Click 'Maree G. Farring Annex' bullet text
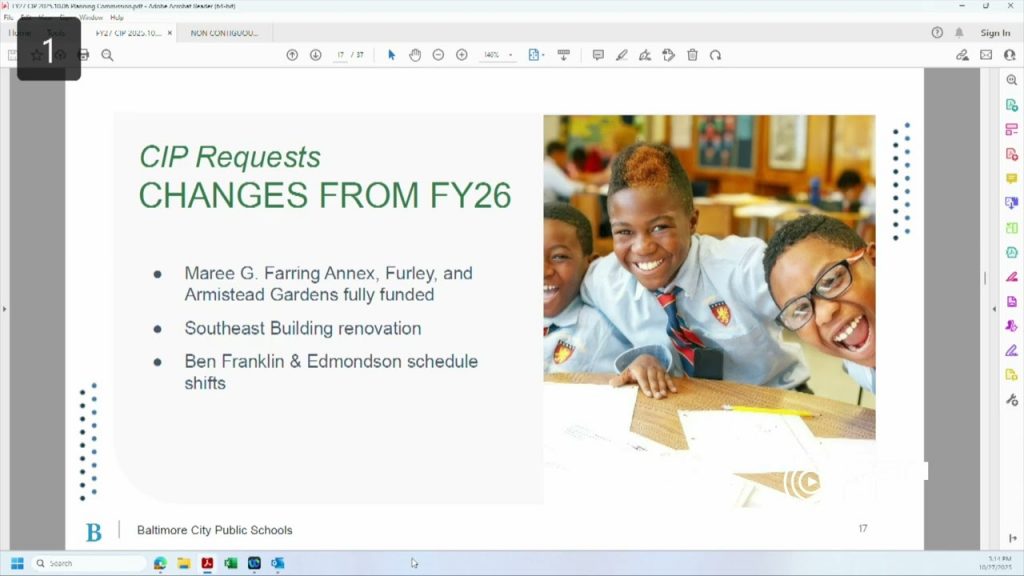Screen dimensions: 1024x576 click(x=280, y=273)
